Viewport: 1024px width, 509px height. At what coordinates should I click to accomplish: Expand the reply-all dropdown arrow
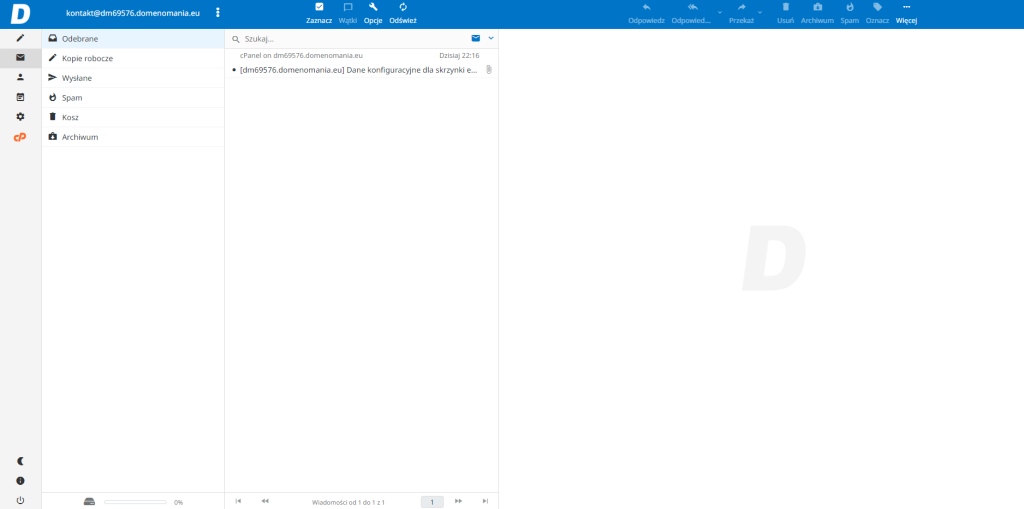[720, 12]
